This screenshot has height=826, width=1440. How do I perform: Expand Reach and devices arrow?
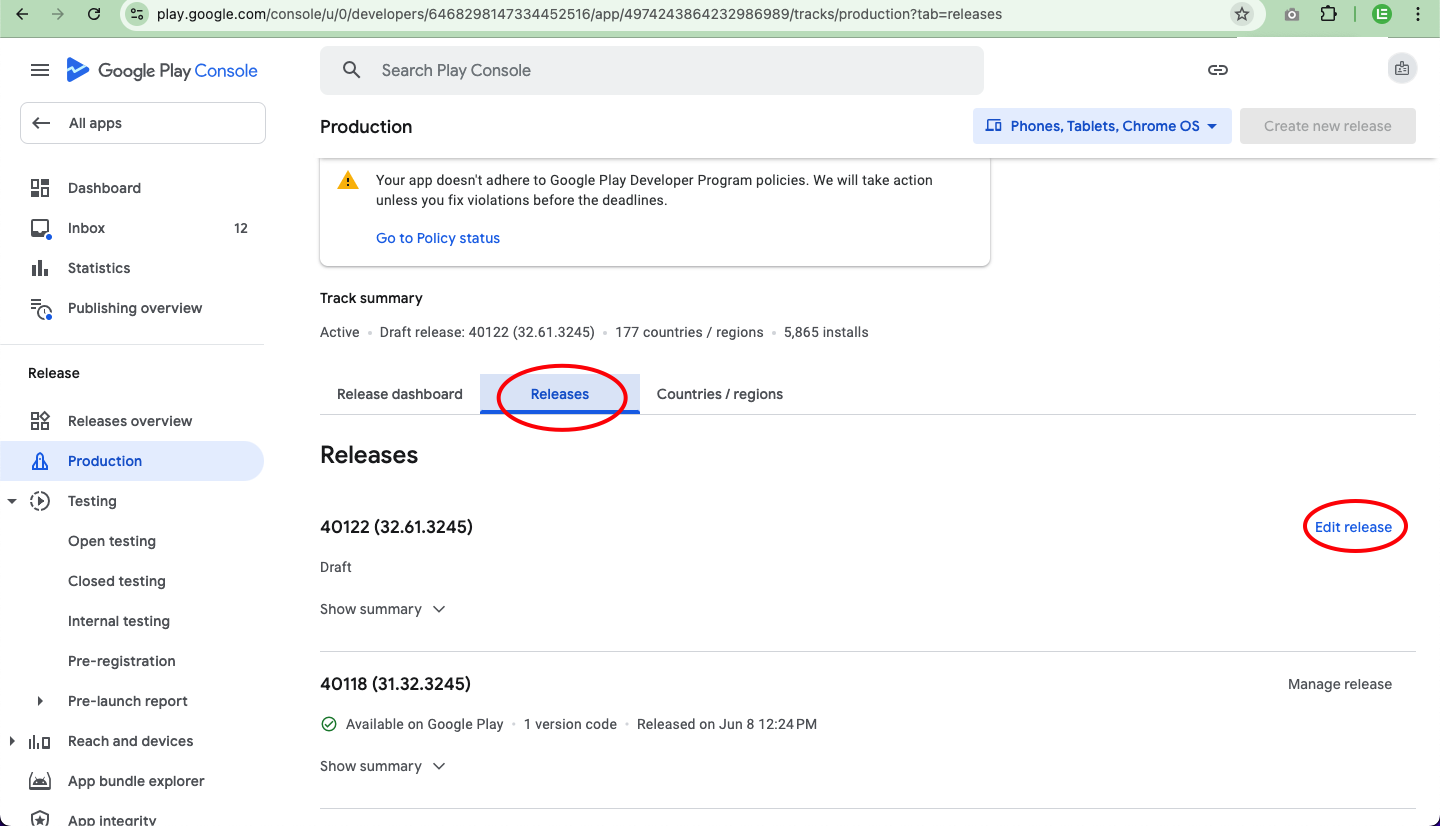(x=12, y=741)
